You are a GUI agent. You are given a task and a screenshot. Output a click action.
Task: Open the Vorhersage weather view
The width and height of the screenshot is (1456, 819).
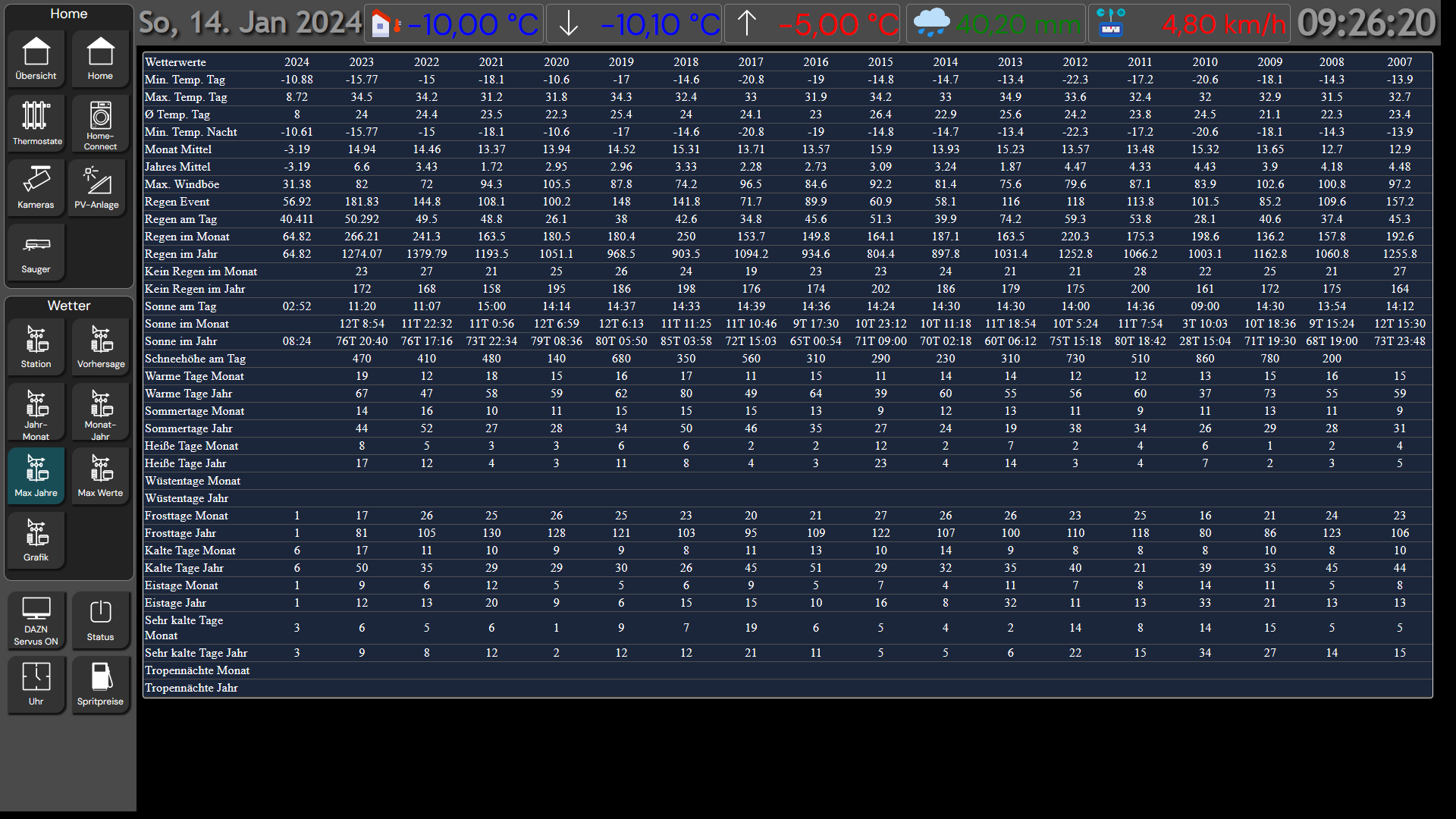point(101,347)
